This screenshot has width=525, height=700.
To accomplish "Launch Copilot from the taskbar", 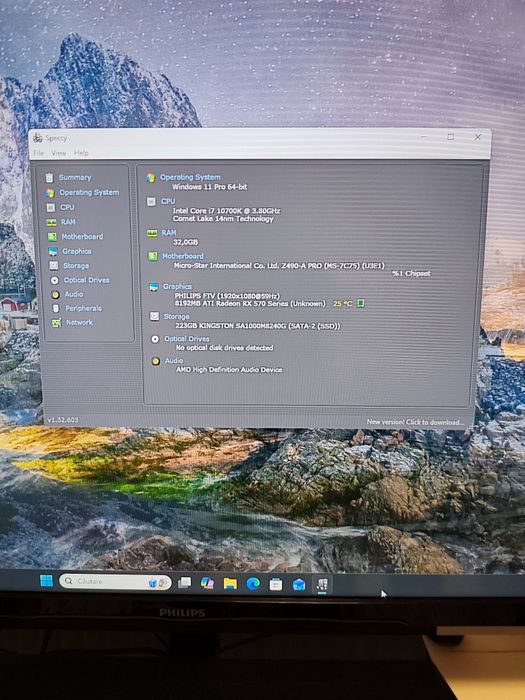I will [207, 583].
